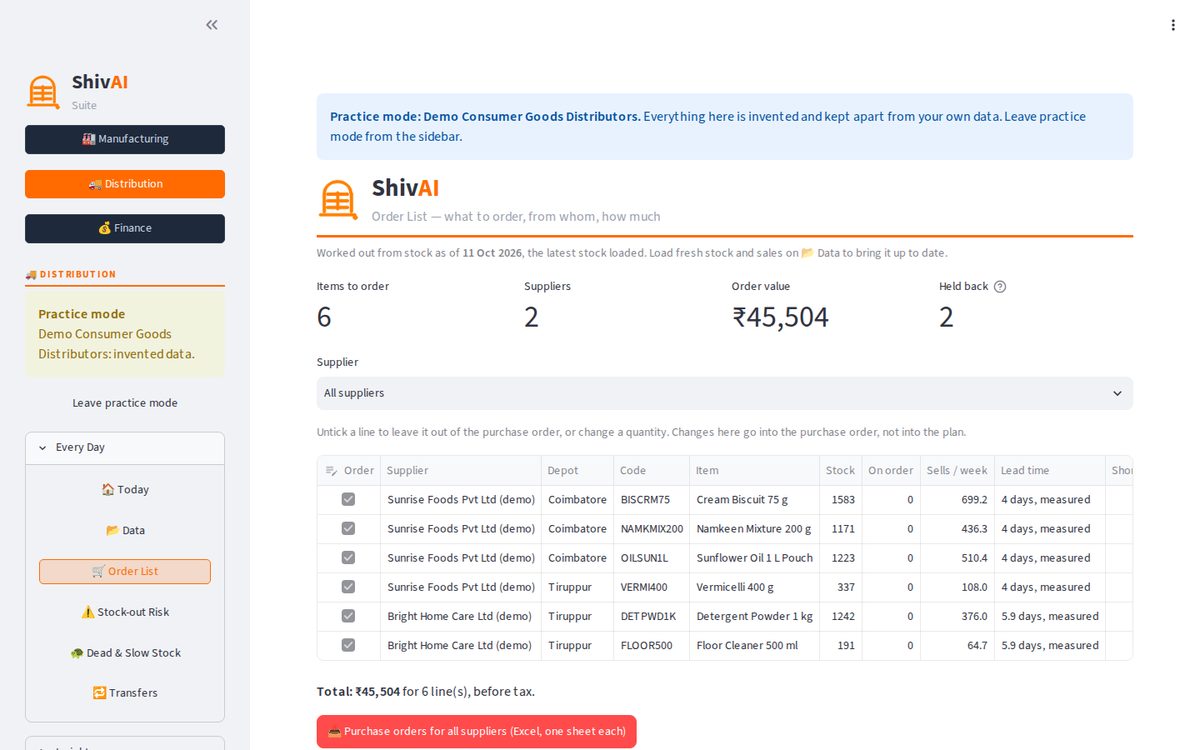
Task: Click the ShivAI logo in the sidebar
Action: click(44, 91)
